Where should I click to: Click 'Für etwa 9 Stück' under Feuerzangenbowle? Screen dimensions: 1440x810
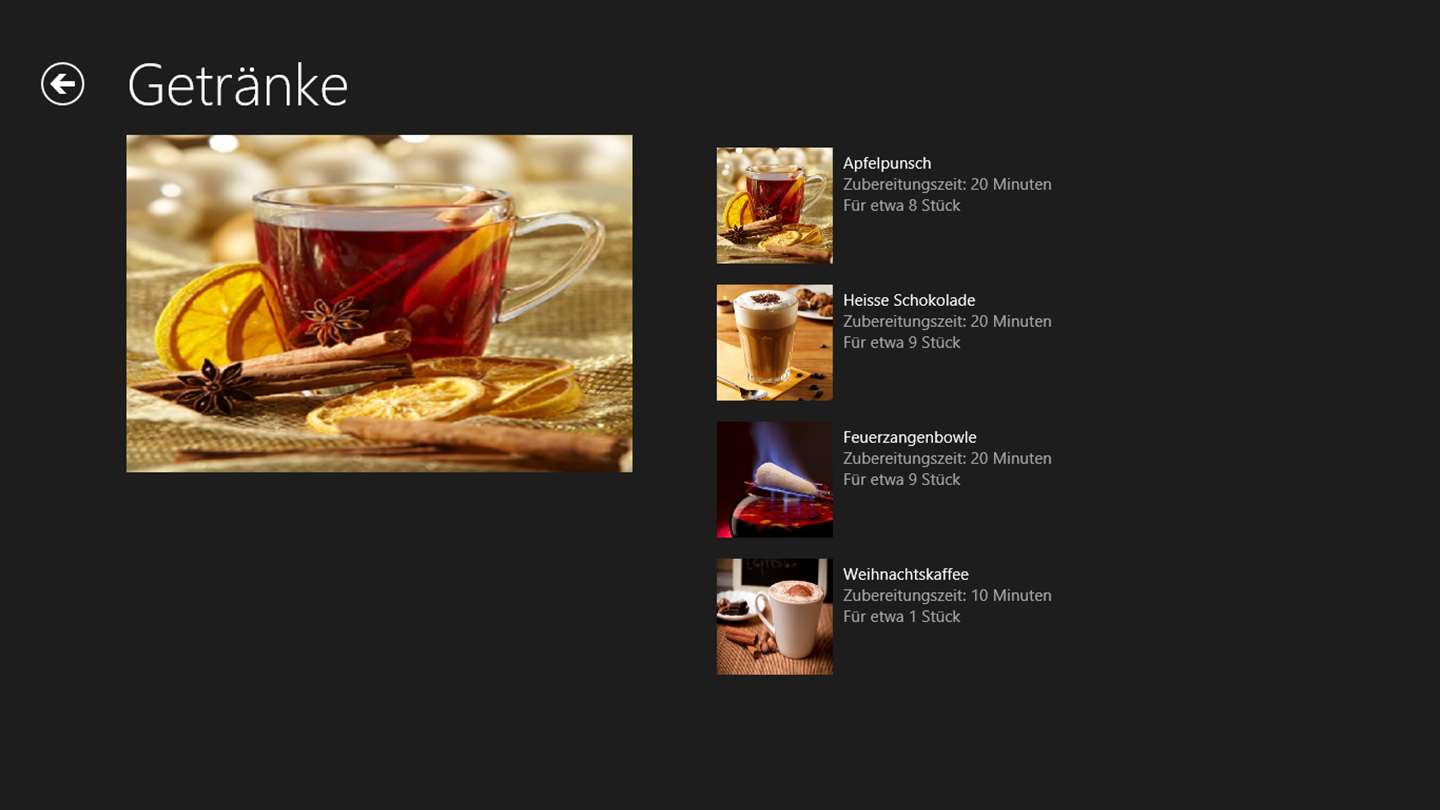point(901,479)
